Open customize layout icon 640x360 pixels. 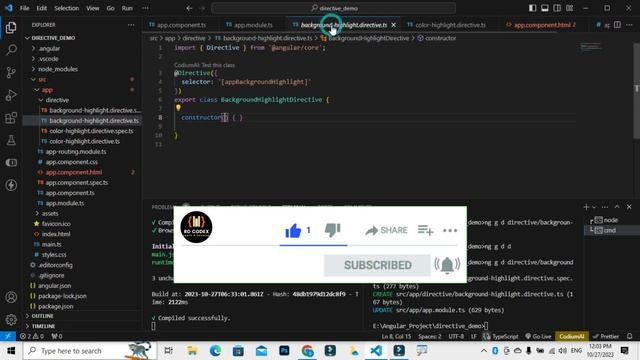point(569,8)
